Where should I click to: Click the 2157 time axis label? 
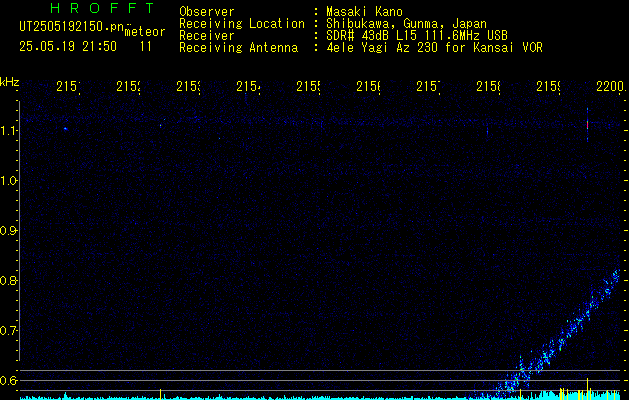(428, 86)
